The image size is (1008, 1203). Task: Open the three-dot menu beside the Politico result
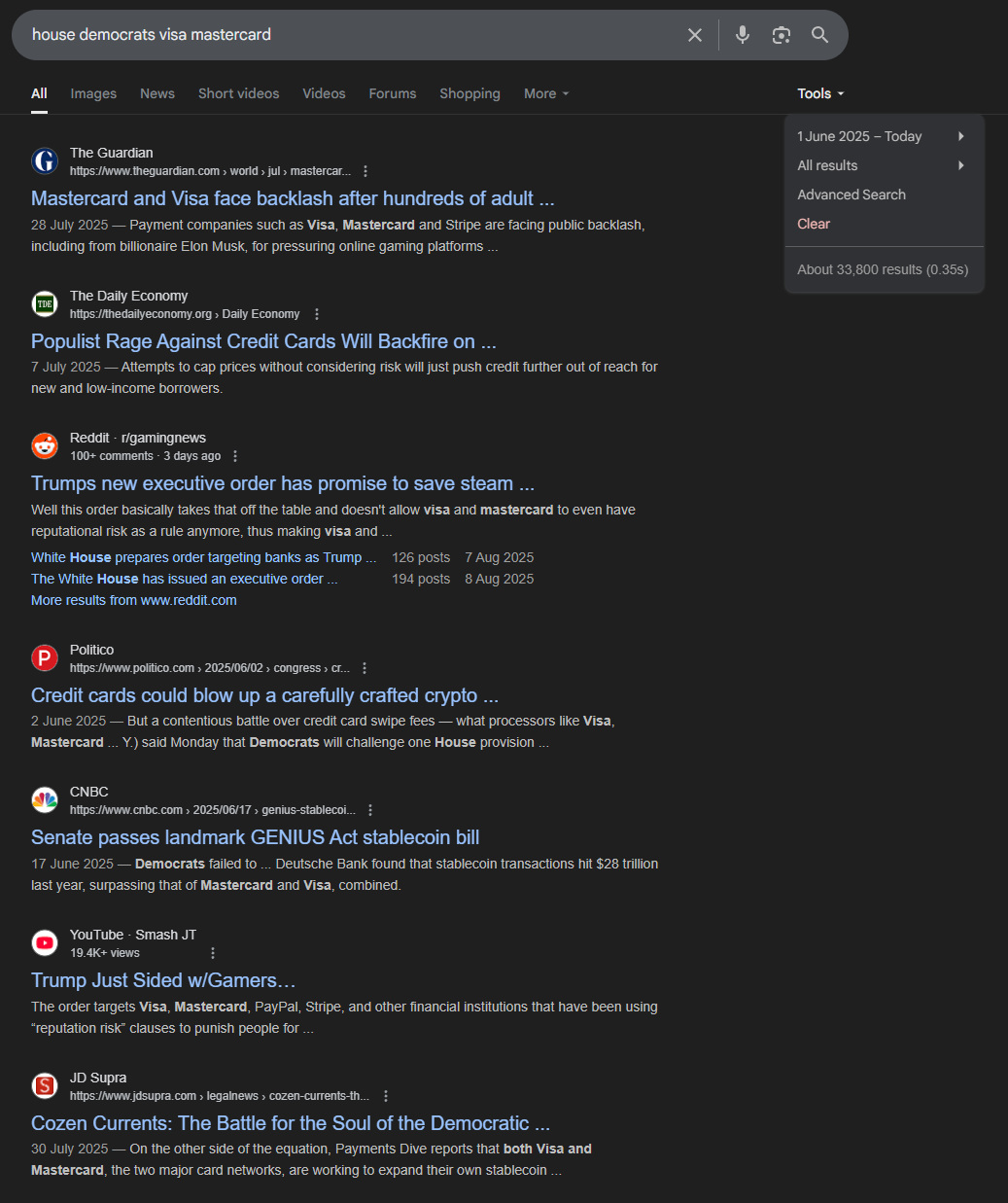[x=365, y=668]
